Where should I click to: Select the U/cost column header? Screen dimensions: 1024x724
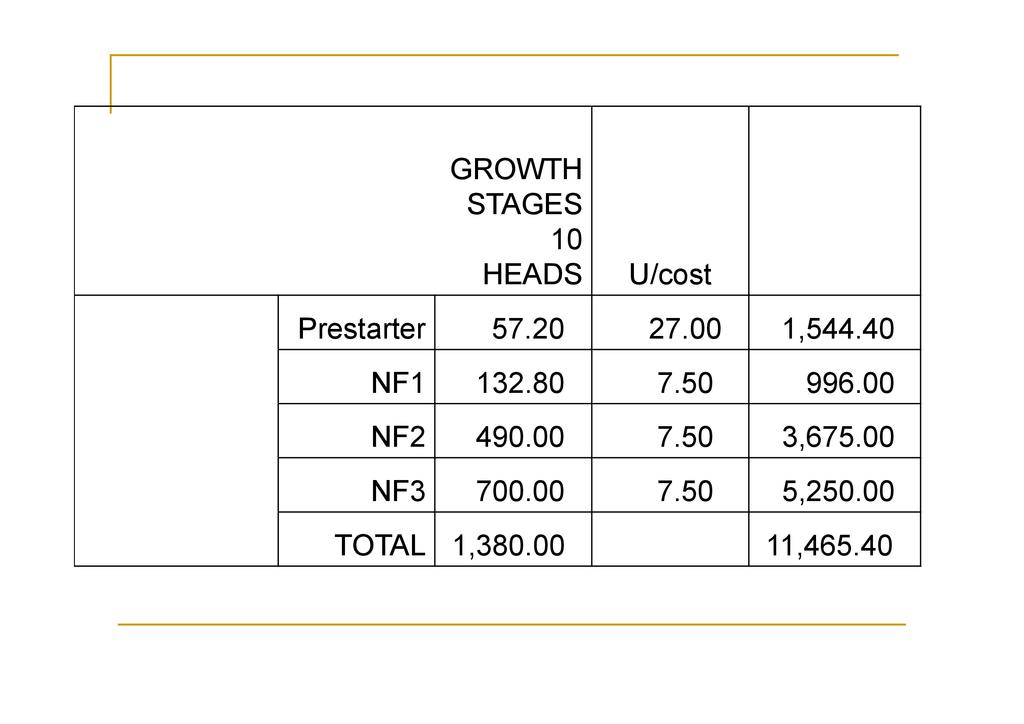(x=670, y=275)
